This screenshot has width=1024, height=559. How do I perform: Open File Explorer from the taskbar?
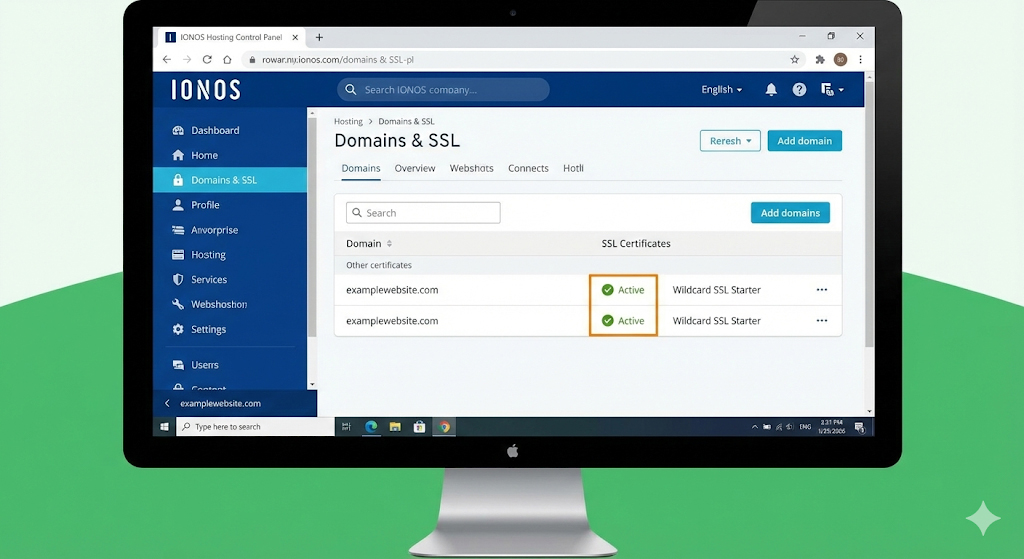[395, 426]
